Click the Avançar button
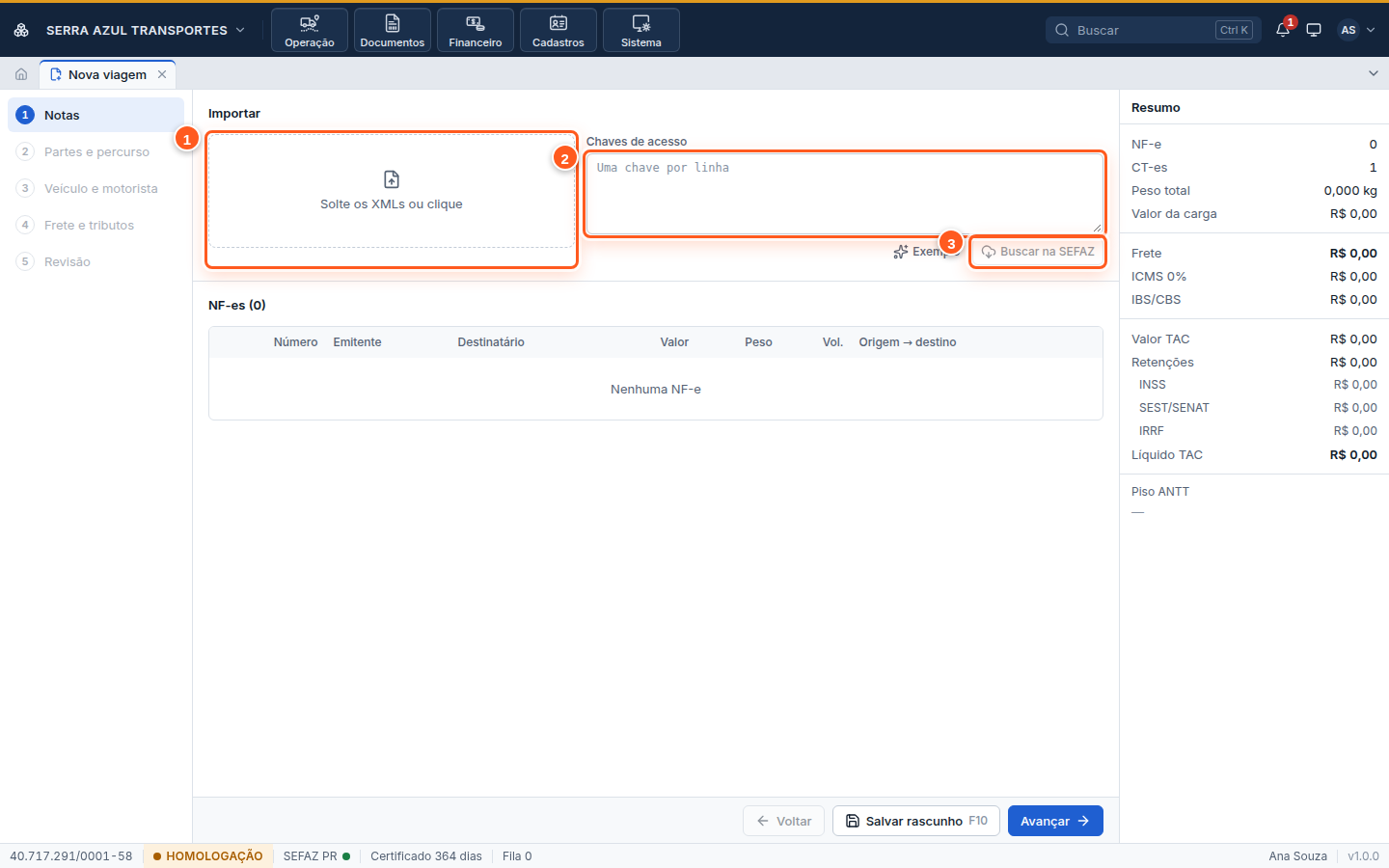Image resolution: width=1389 pixels, height=868 pixels. pos(1055,821)
